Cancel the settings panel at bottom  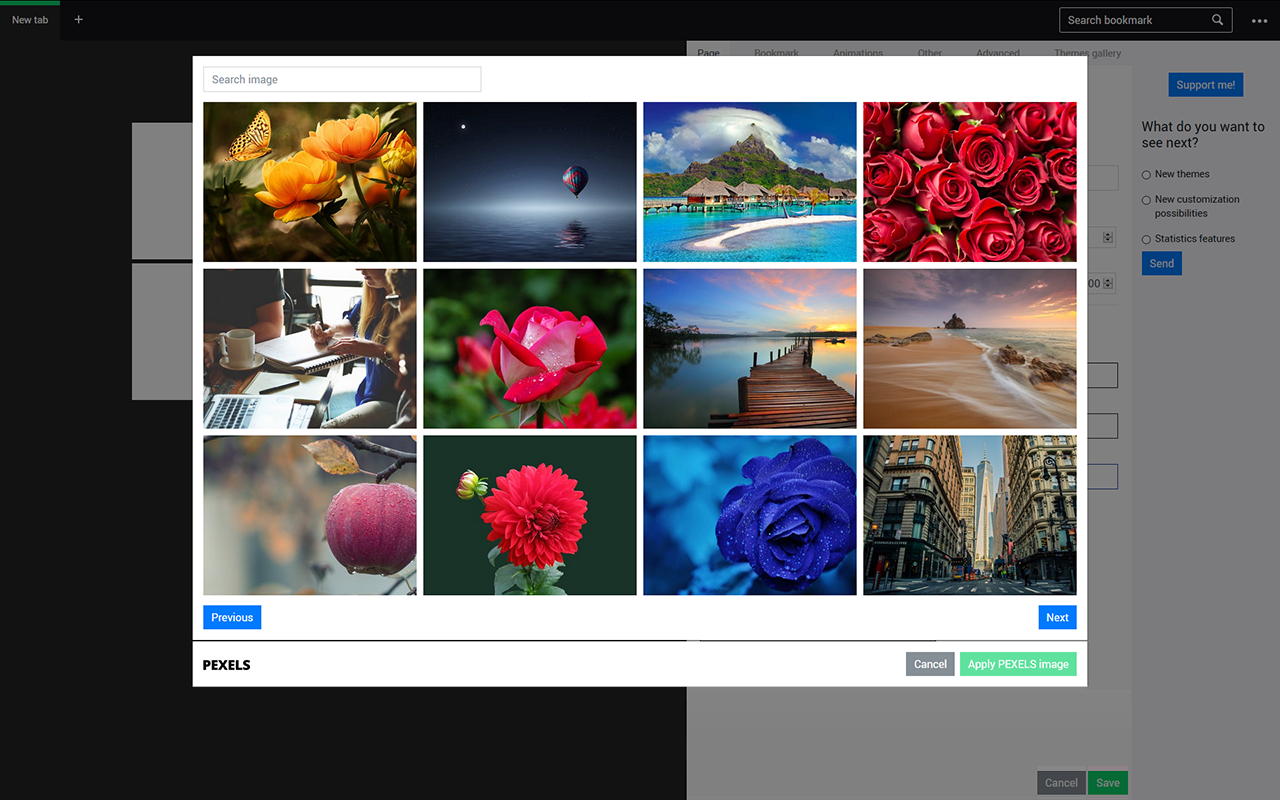tap(1061, 783)
